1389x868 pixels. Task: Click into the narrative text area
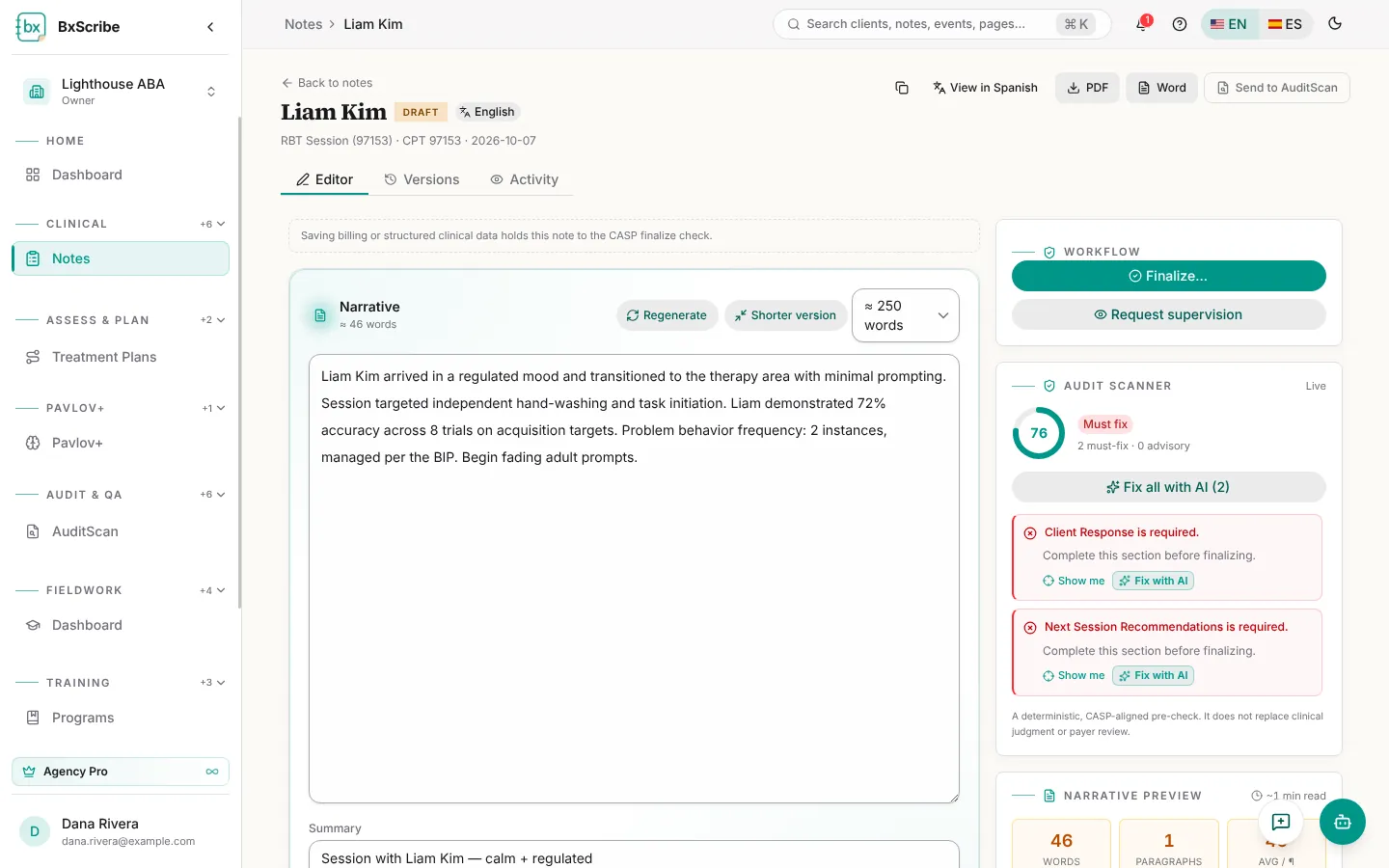tap(634, 579)
